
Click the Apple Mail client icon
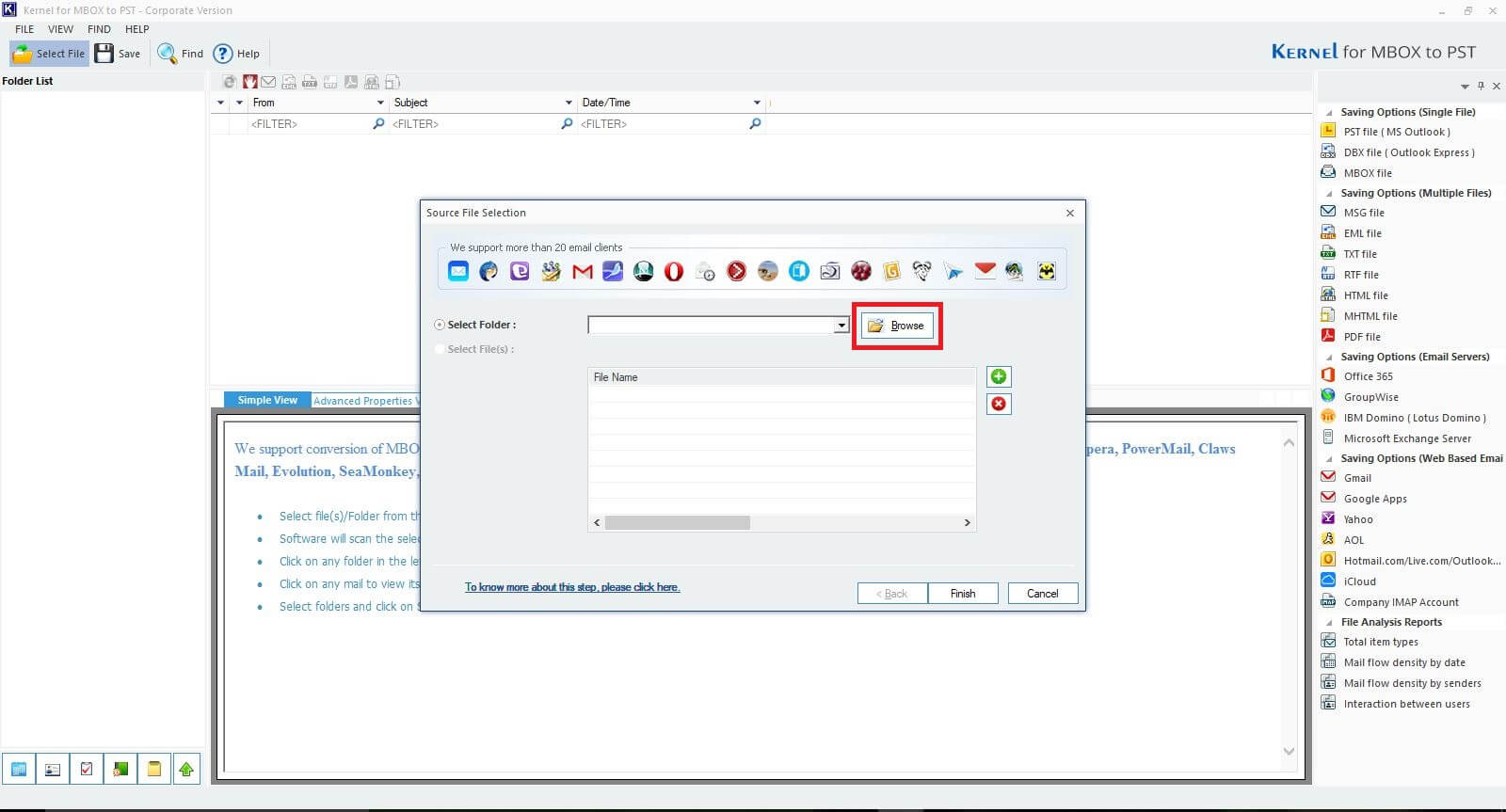pyautogui.click(x=457, y=272)
